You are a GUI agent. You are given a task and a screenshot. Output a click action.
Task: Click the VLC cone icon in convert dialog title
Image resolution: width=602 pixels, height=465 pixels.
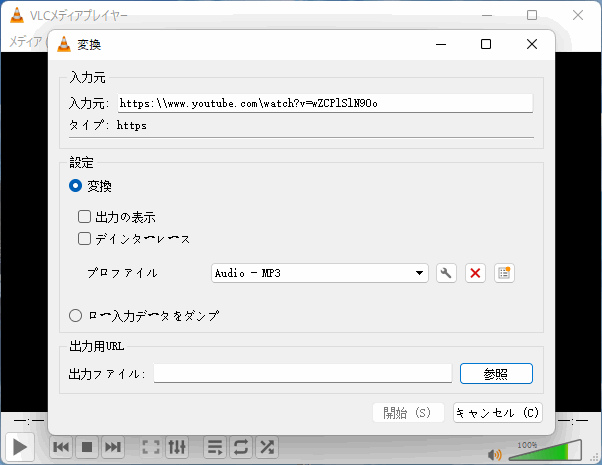[64, 45]
